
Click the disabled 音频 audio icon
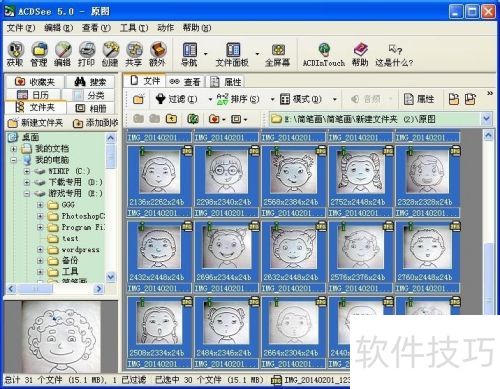point(366,99)
